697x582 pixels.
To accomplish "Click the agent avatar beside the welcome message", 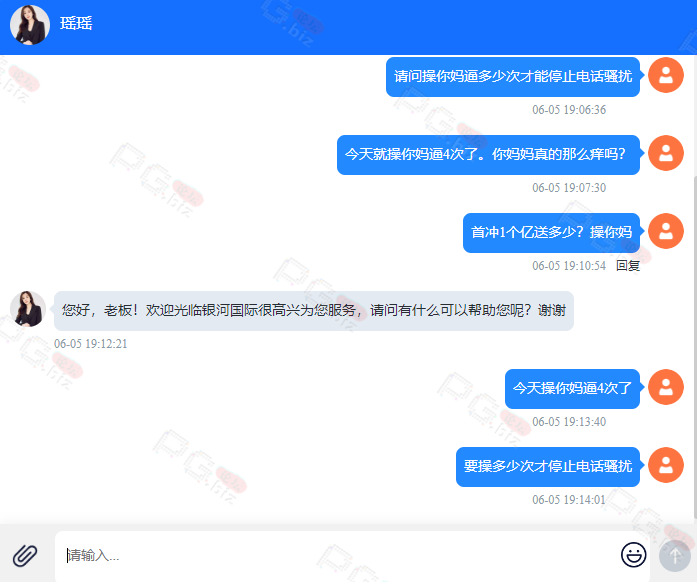I will click(x=28, y=309).
